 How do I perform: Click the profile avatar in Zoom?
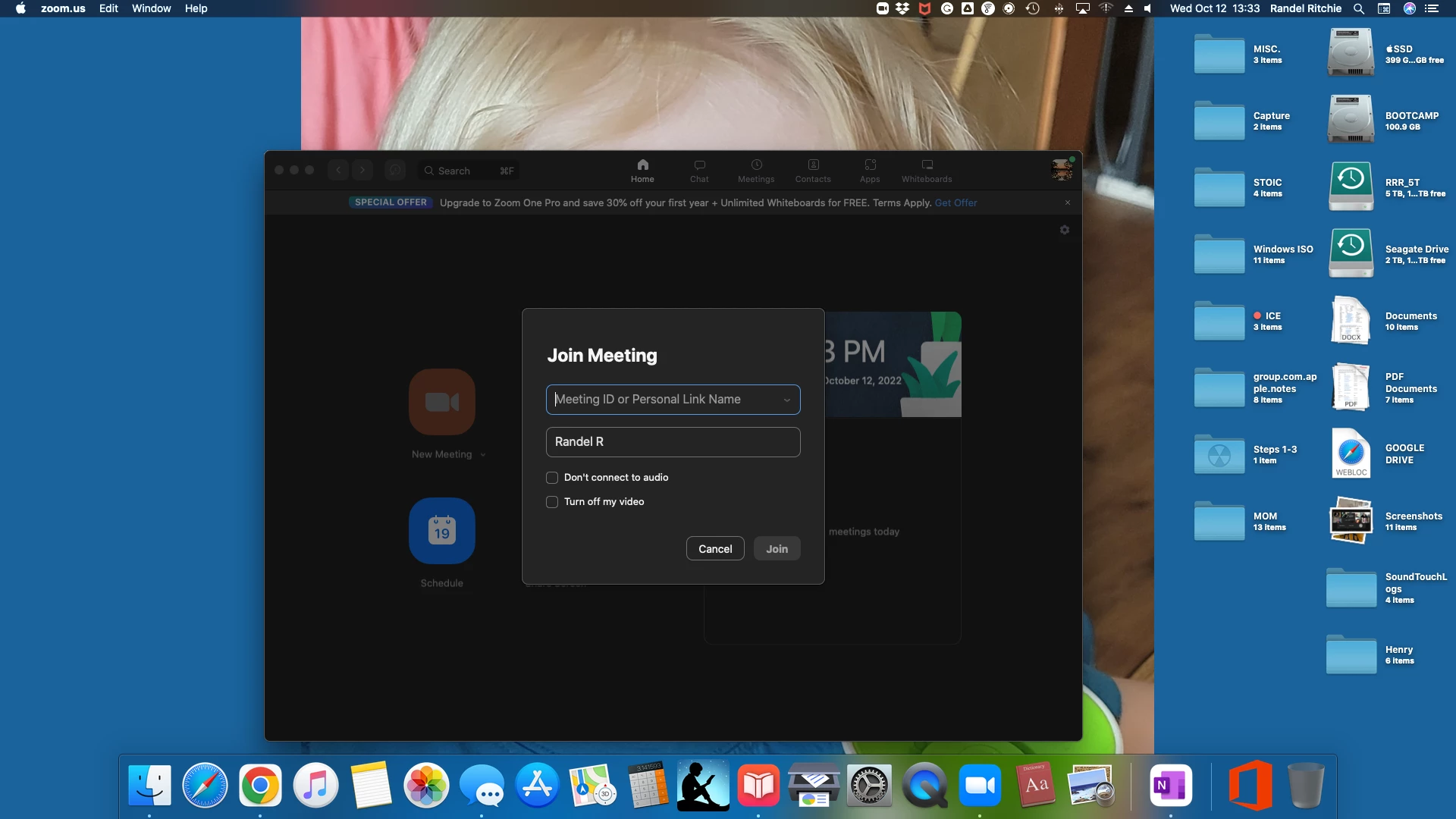(x=1062, y=170)
